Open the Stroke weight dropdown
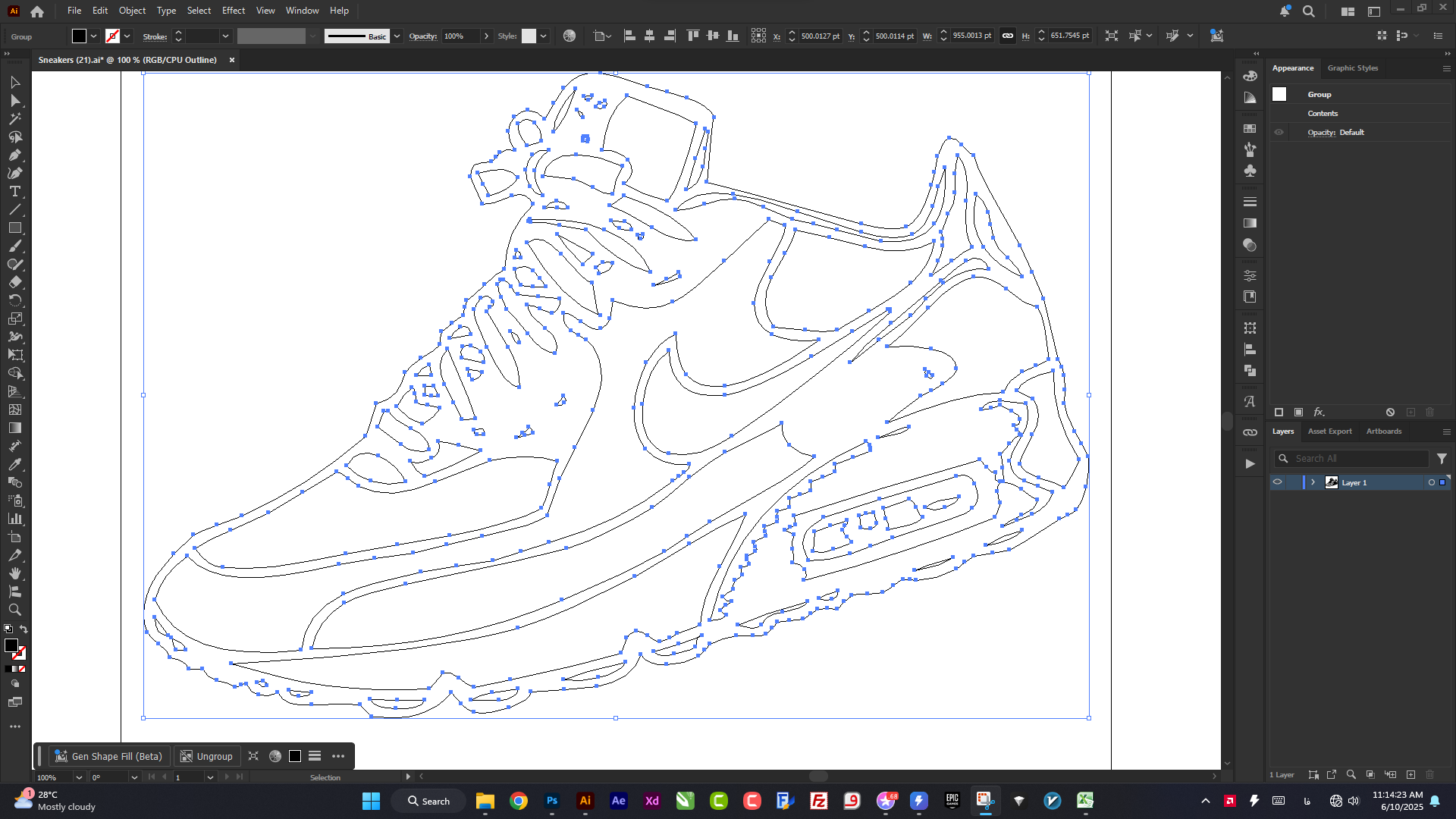Image resolution: width=1456 pixels, height=819 pixels. click(x=225, y=36)
